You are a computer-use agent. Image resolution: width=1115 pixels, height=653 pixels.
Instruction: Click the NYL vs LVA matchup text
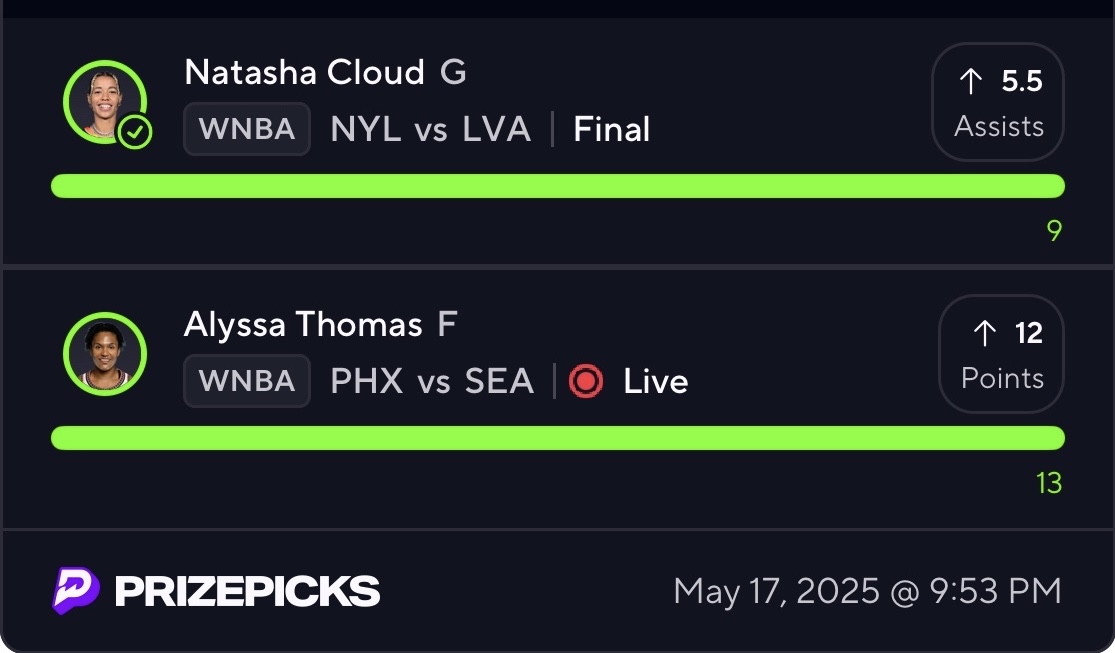point(430,129)
